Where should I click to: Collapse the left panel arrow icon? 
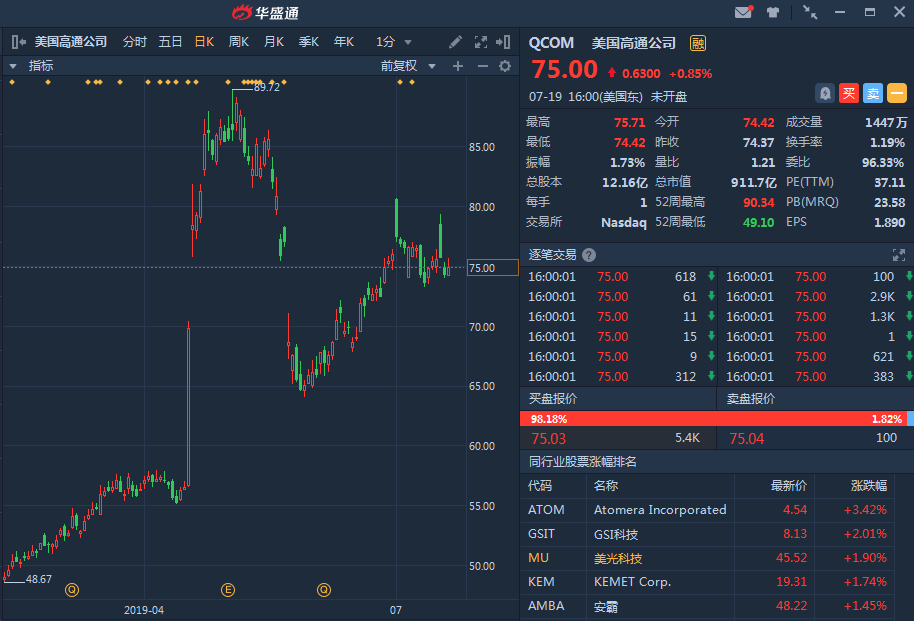tap(18, 42)
